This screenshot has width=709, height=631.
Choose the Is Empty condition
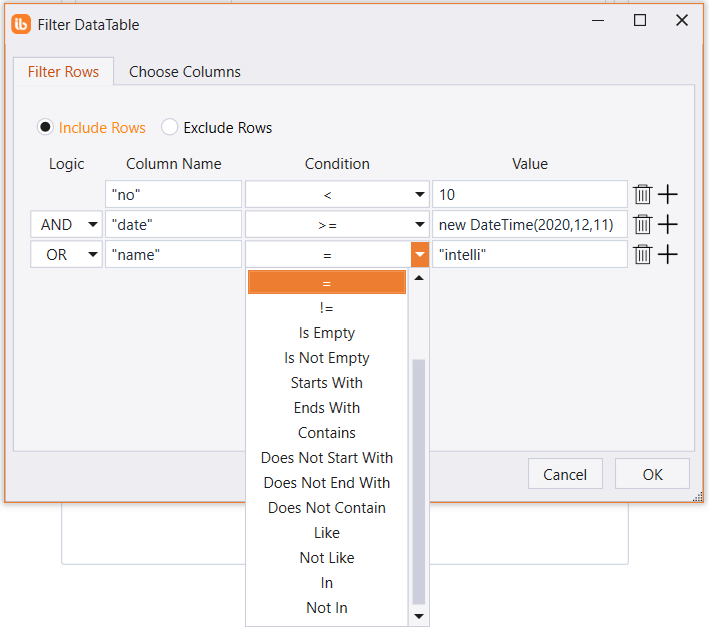click(x=326, y=332)
